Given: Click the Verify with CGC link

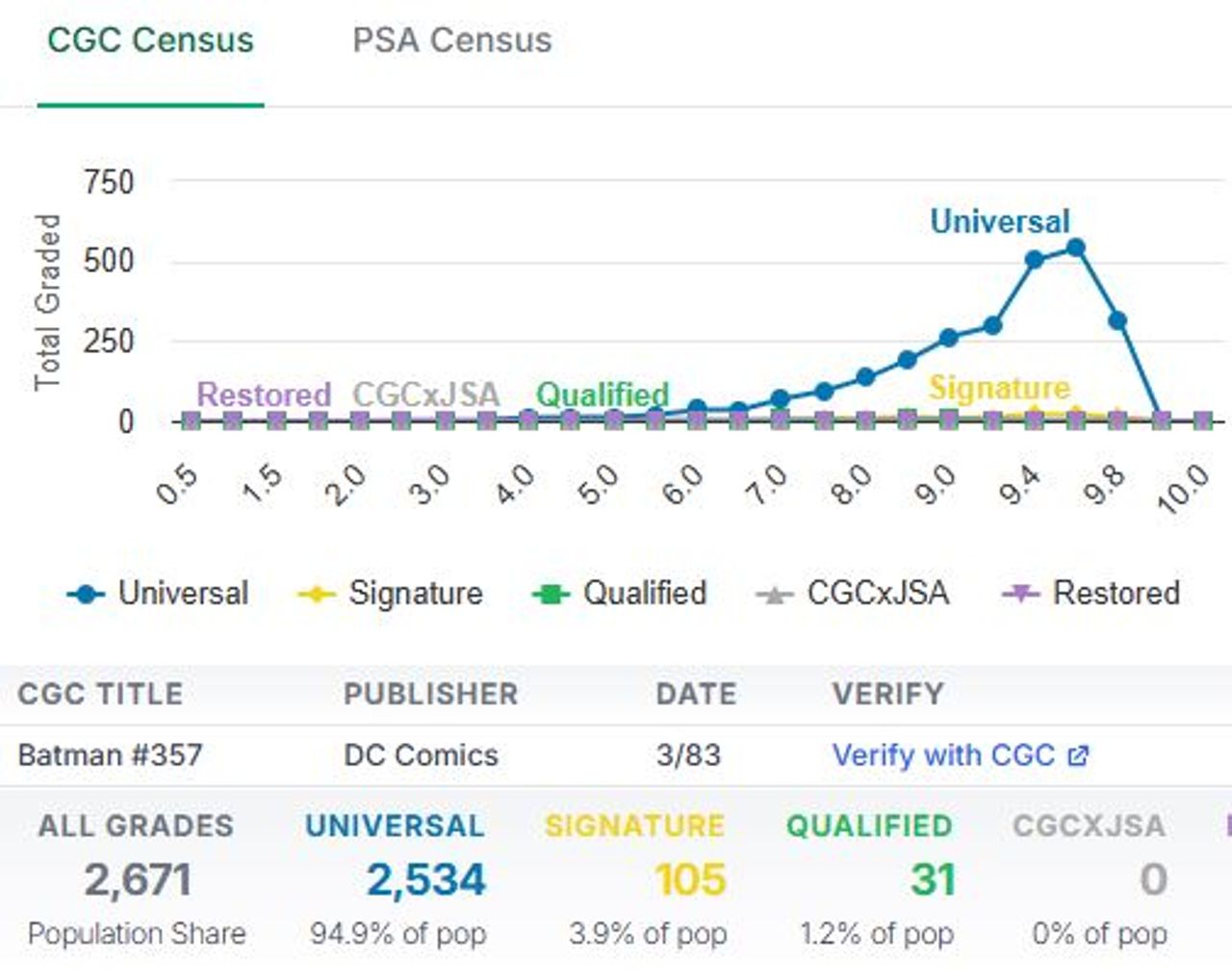Looking at the screenshot, I should pyautogui.click(x=943, y=755).
